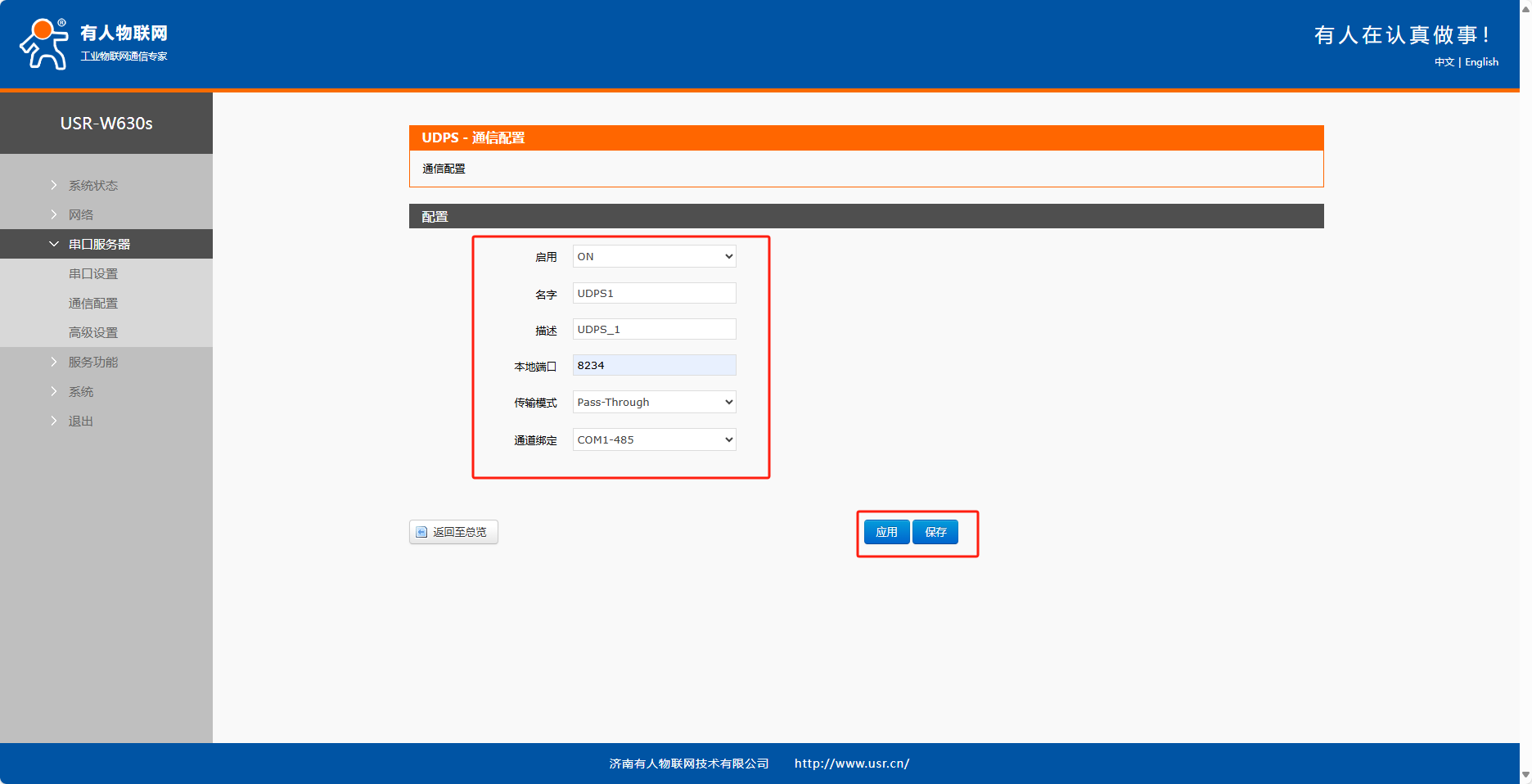
Task: Click the USR IoT logo icon
Action: [x=44, y=44]
